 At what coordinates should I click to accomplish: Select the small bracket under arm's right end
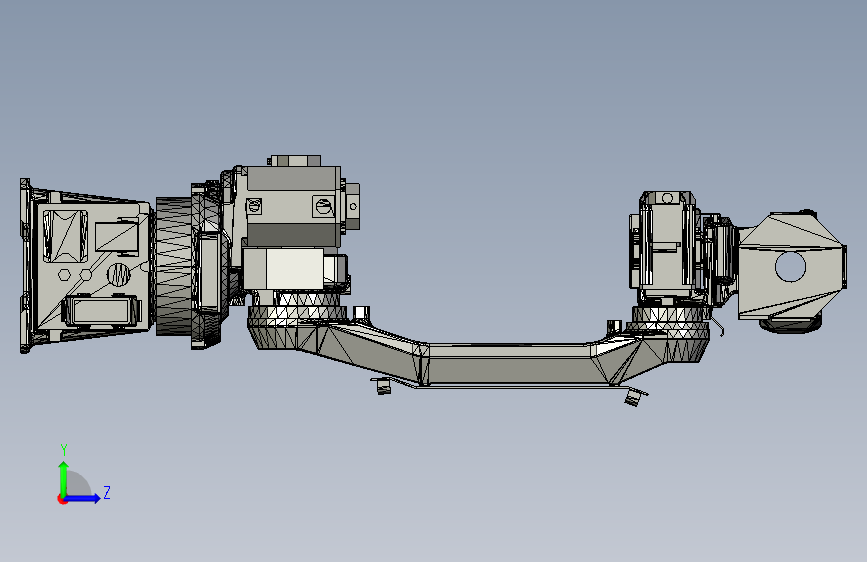point(635,396)
